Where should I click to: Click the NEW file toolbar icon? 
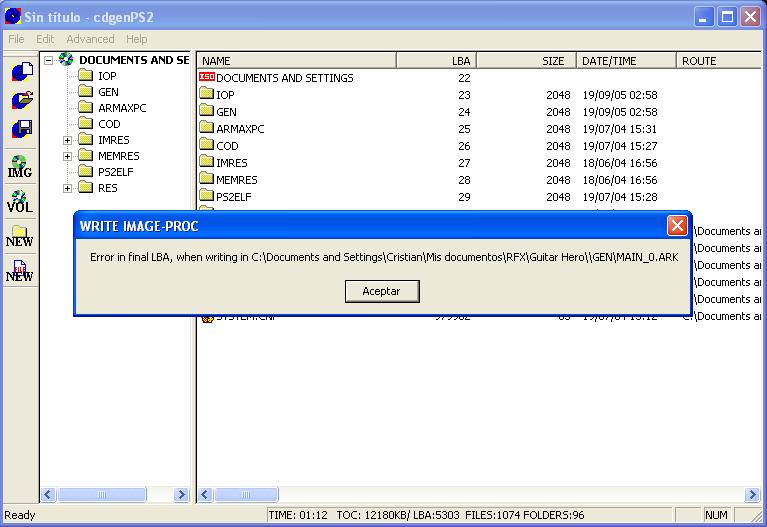[20, 270]
